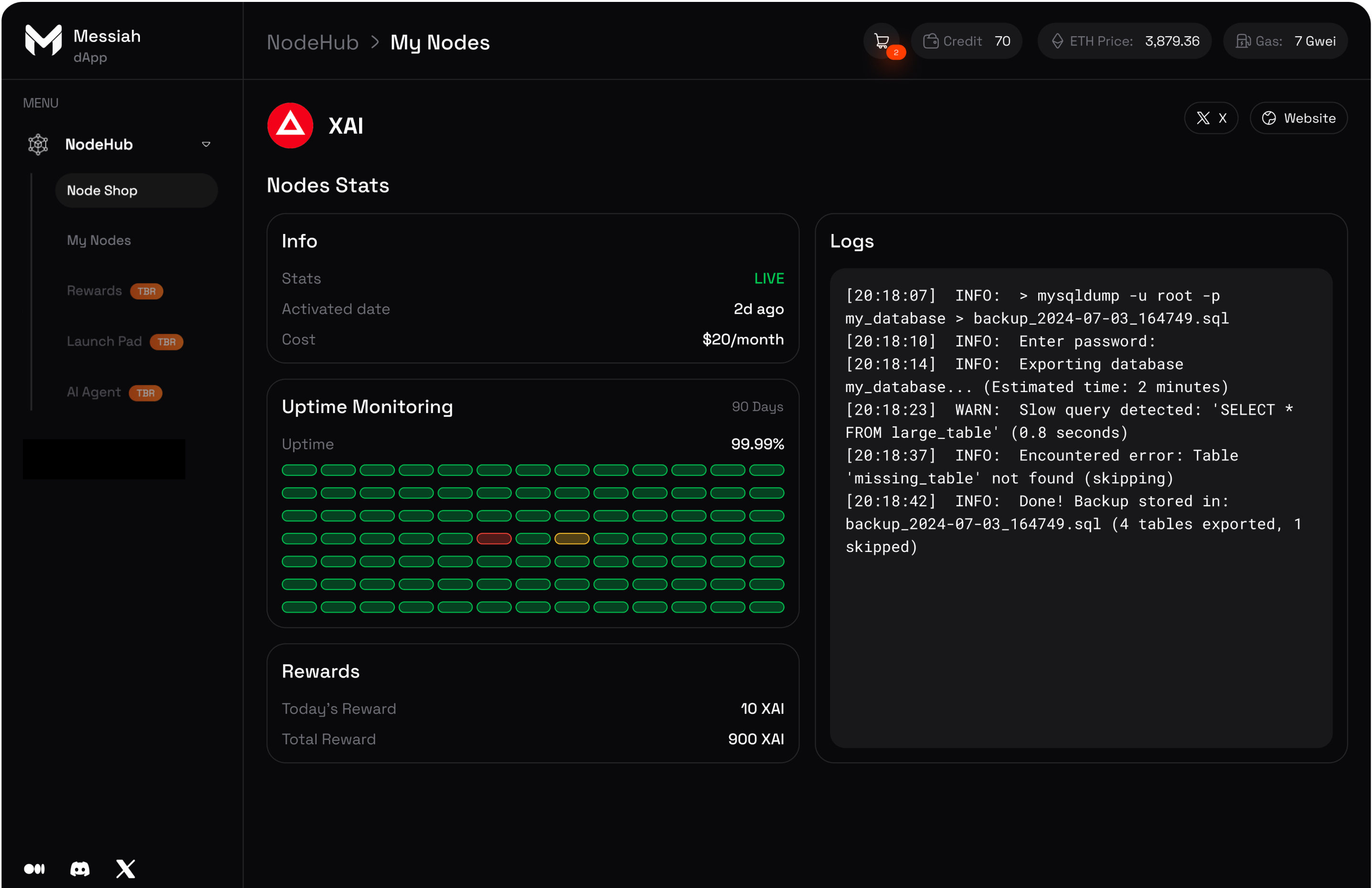
Task: Click the yellow warning bar in uptime grid
Action: tap(572, 538)
